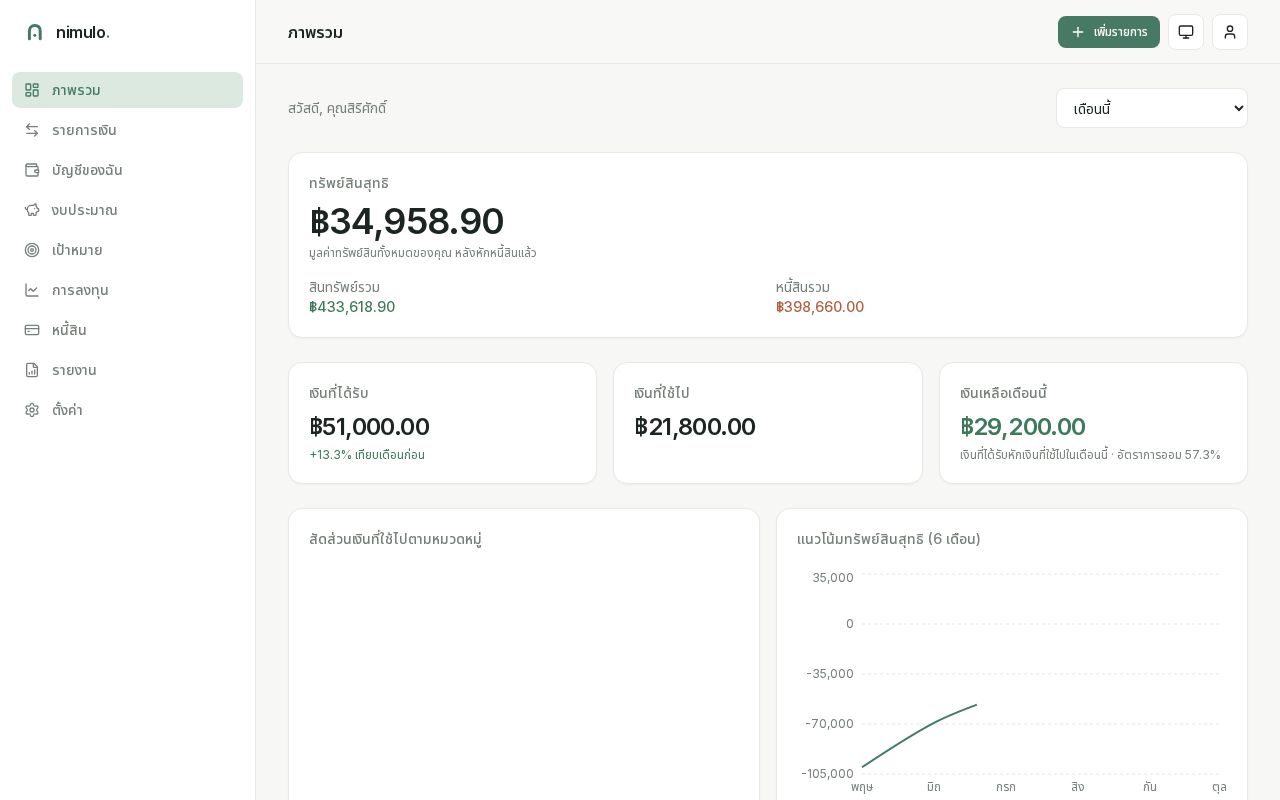The image size is (1280, 800).
Task: Click the net worth value ฿34,958.90
Action: coord(406,221)
